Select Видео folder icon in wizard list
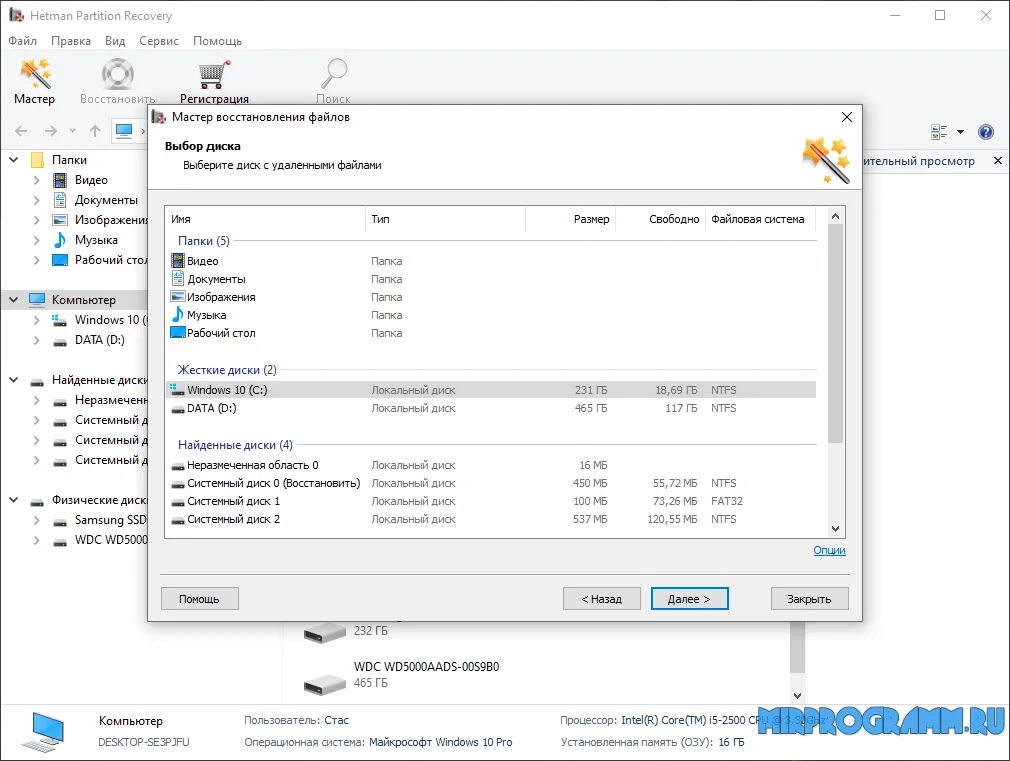 (x=178, y=260)
